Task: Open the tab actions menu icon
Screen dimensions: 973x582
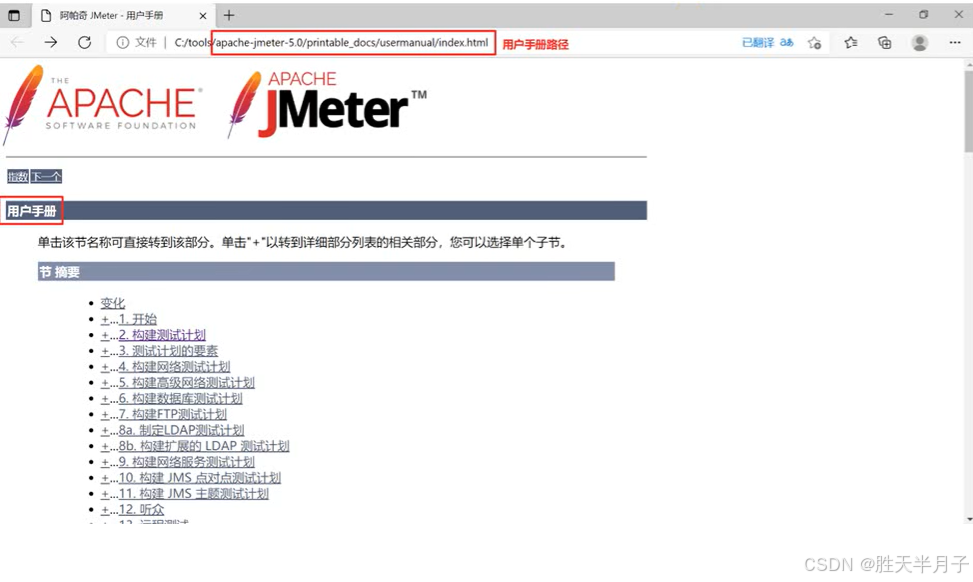Action: tap(14, 16)
